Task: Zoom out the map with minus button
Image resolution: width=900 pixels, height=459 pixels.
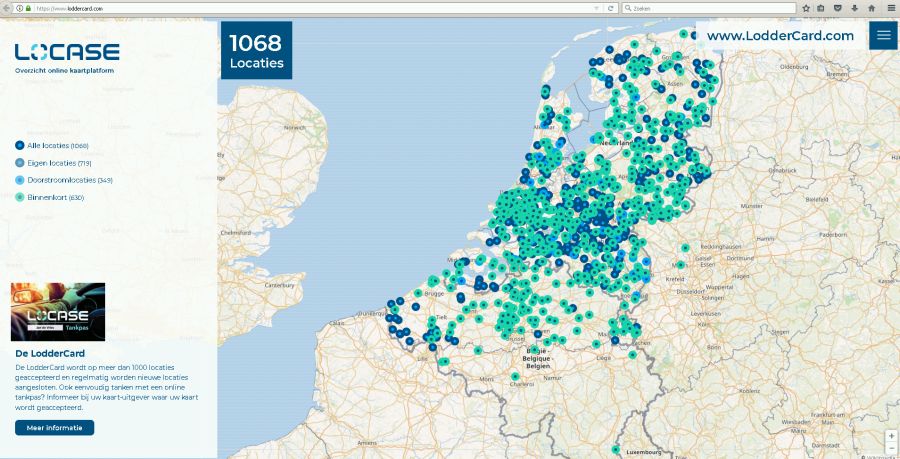Action: (x=891, y=448)
